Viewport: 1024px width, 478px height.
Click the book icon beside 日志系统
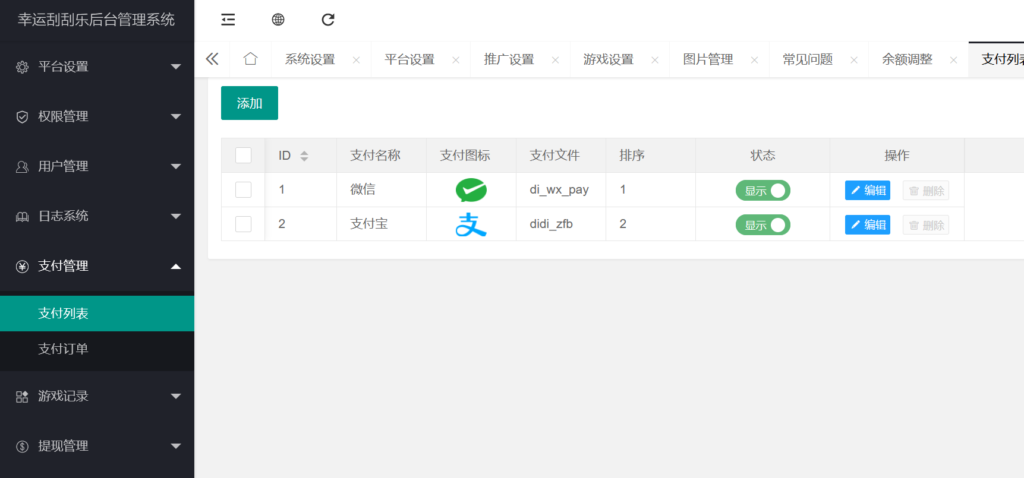coord(22,216)
